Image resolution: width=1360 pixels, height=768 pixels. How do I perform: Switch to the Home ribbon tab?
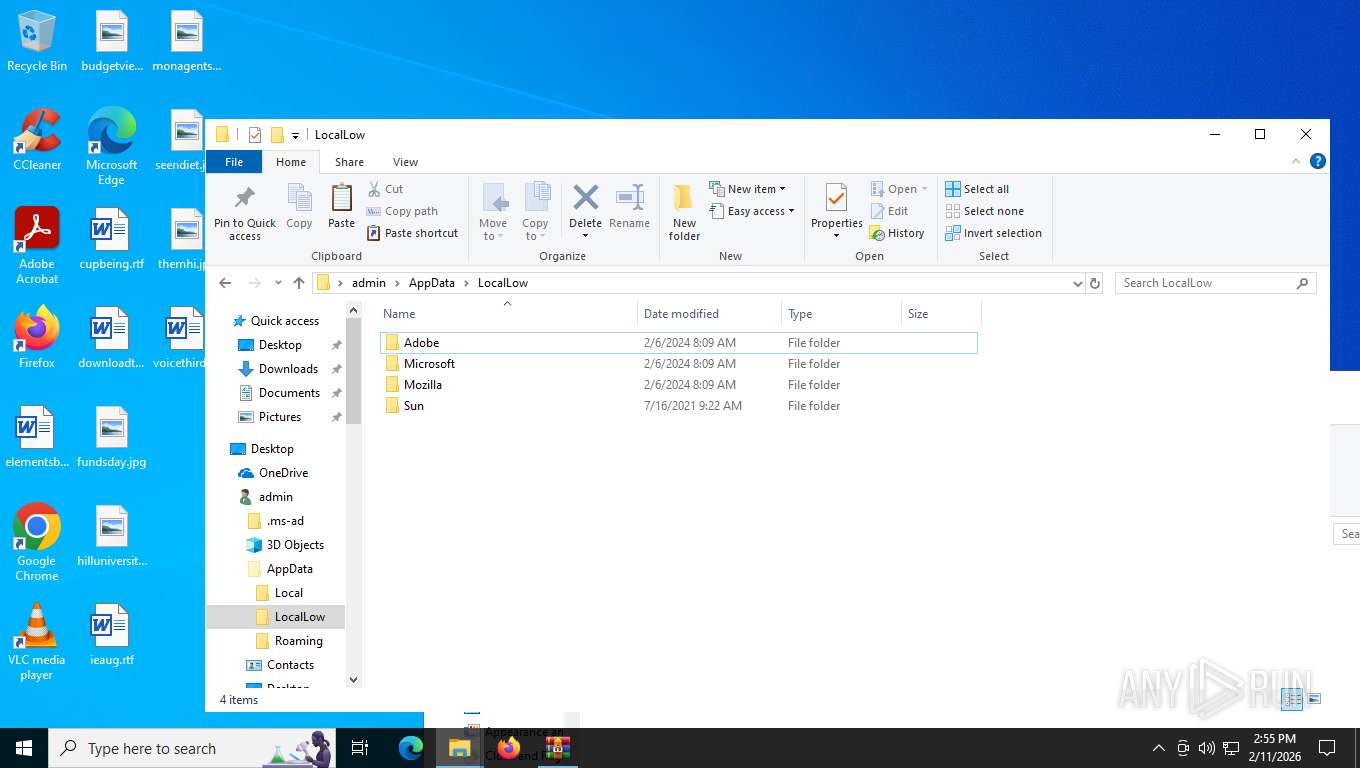pyautogui.click(x=291, y=162)
